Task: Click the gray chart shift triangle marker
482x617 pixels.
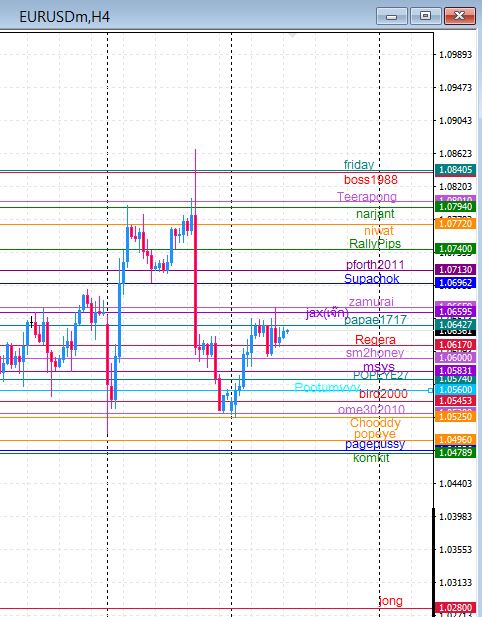Action: click(292, 36)
